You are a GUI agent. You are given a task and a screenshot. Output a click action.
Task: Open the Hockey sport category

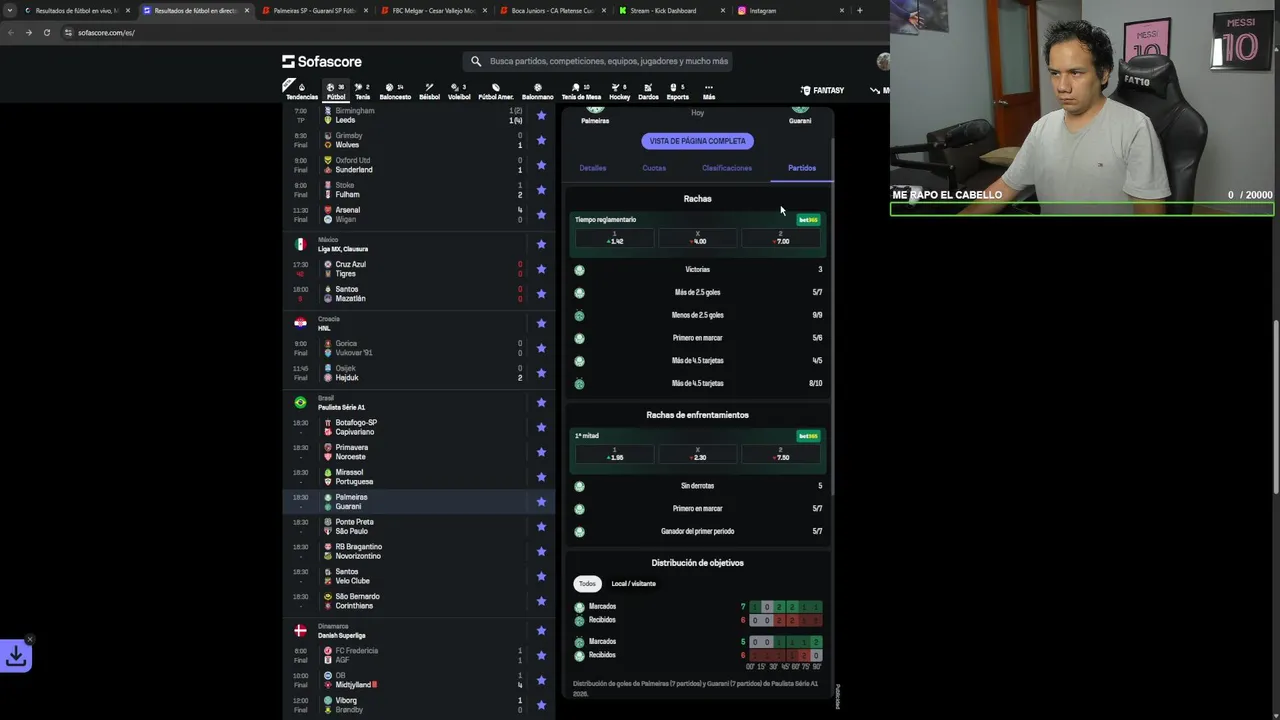click(x=620, y=91)
